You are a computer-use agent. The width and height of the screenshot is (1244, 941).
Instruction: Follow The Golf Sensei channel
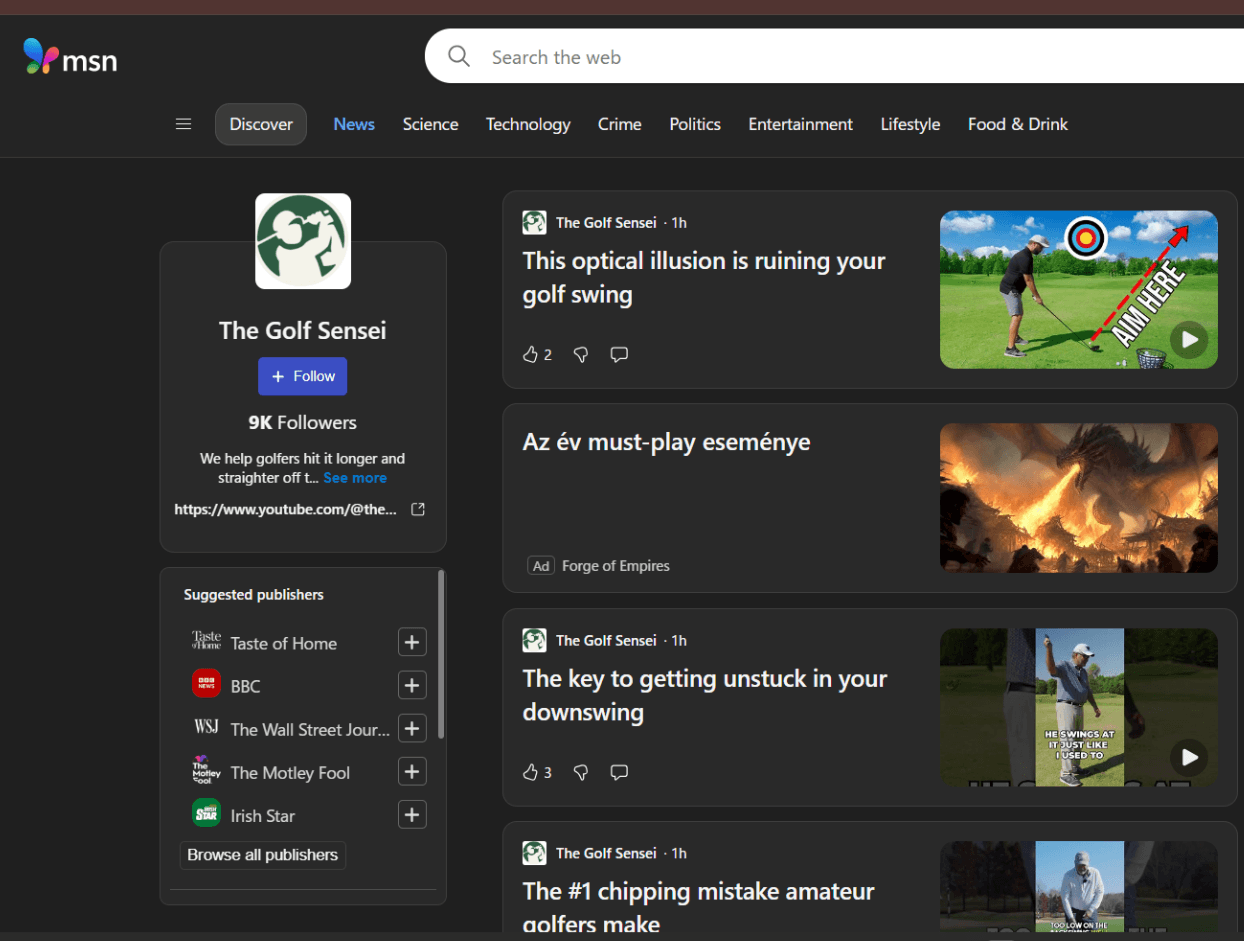coord(303,376)
